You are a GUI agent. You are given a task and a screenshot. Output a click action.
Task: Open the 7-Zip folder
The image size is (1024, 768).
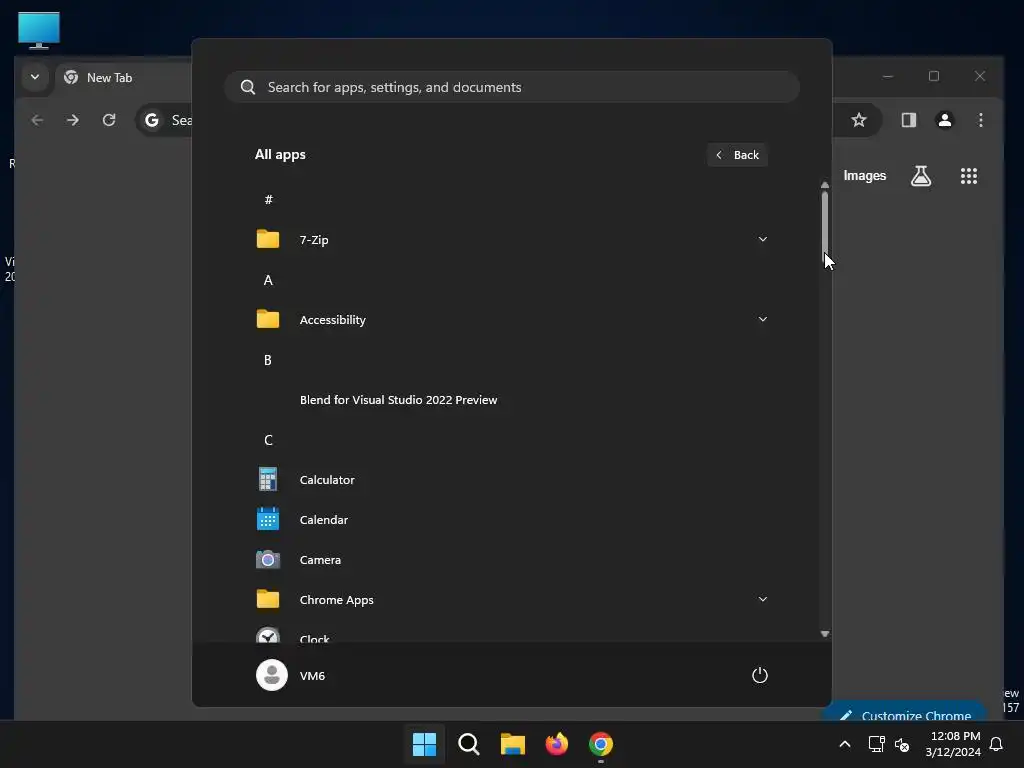[x=511, y=240]
